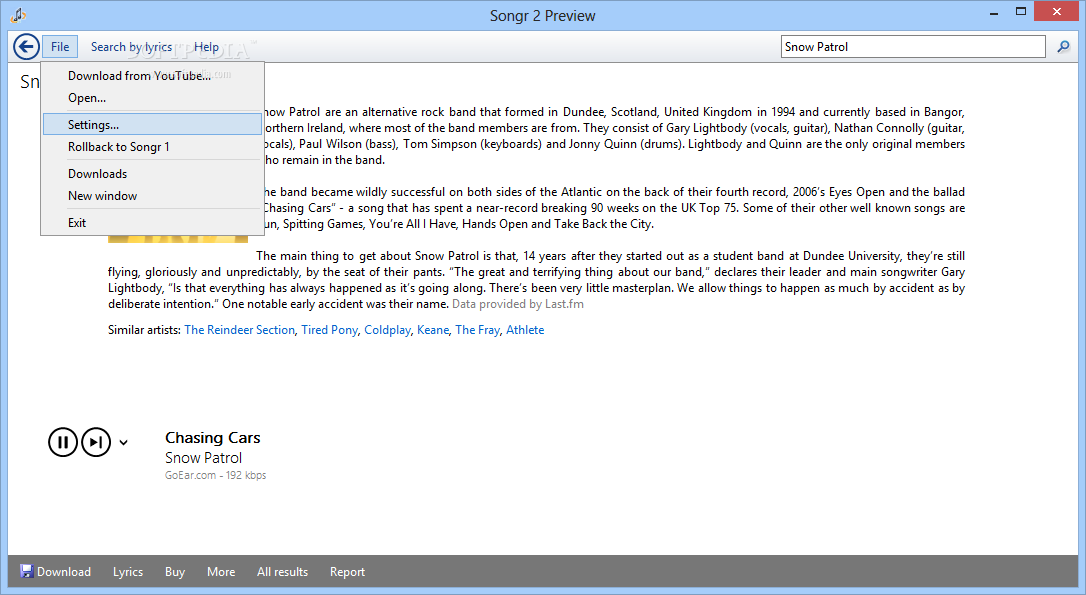Show All results
The width and height of the screenshot is (1086, 595).
(x=283, y=572)
